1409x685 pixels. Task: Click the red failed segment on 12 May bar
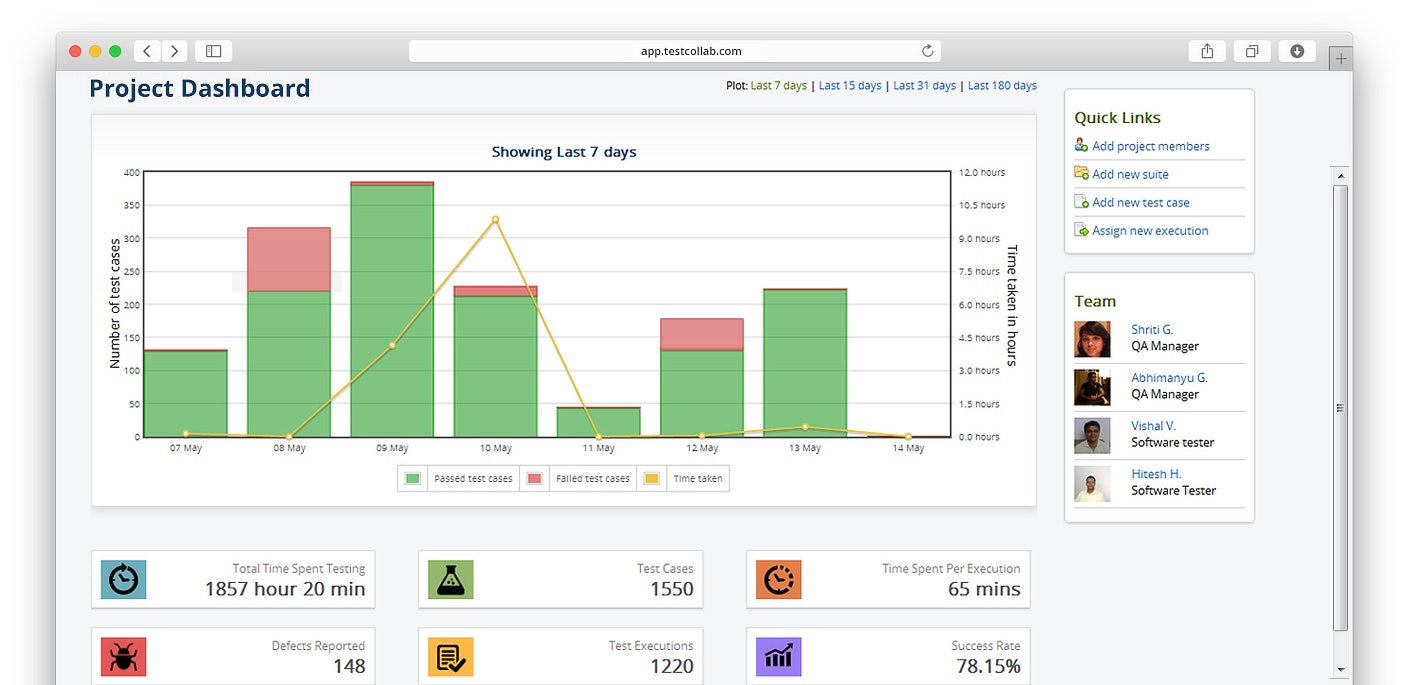702,334
